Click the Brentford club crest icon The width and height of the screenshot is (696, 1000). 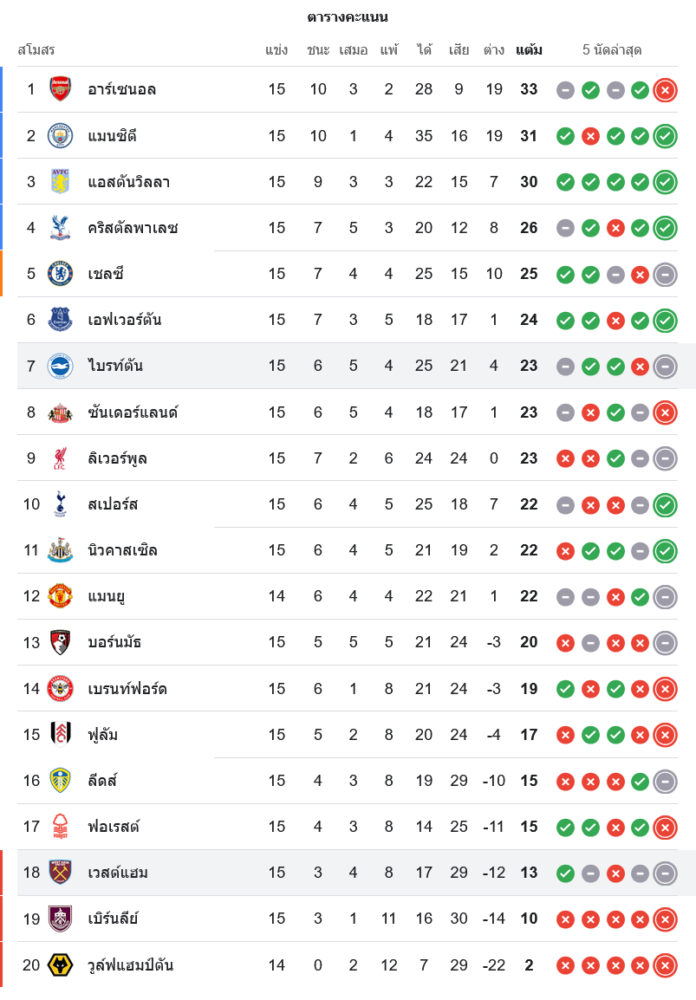click(x=60, y=688)
